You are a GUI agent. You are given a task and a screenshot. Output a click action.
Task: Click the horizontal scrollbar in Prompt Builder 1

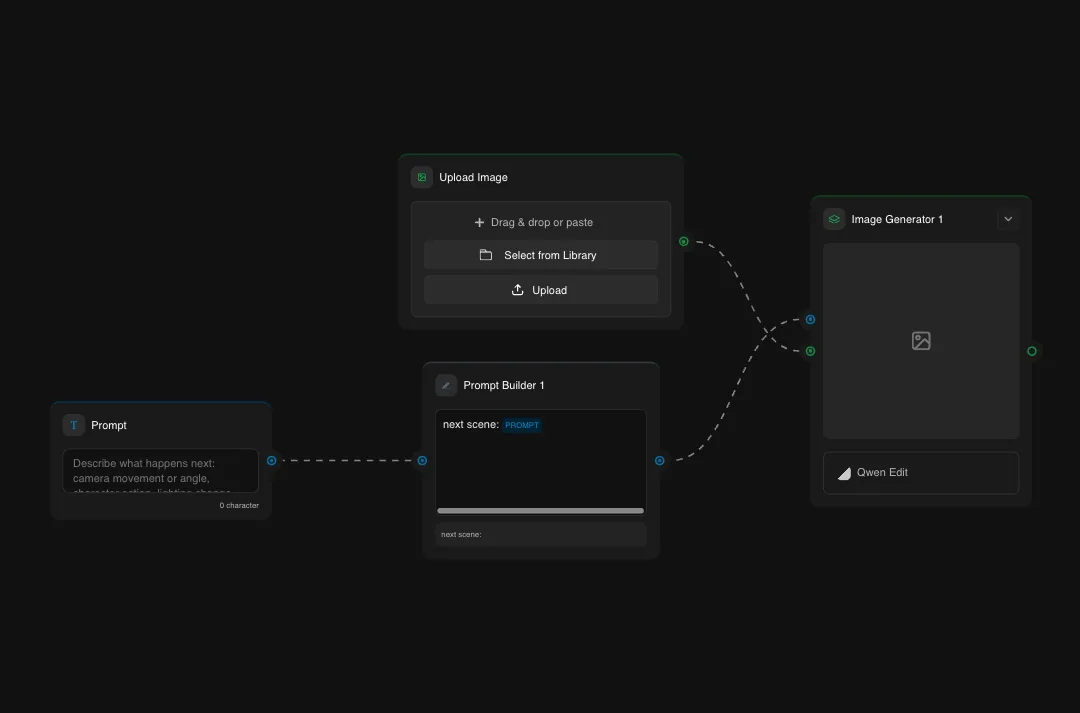tap(540, 510)
